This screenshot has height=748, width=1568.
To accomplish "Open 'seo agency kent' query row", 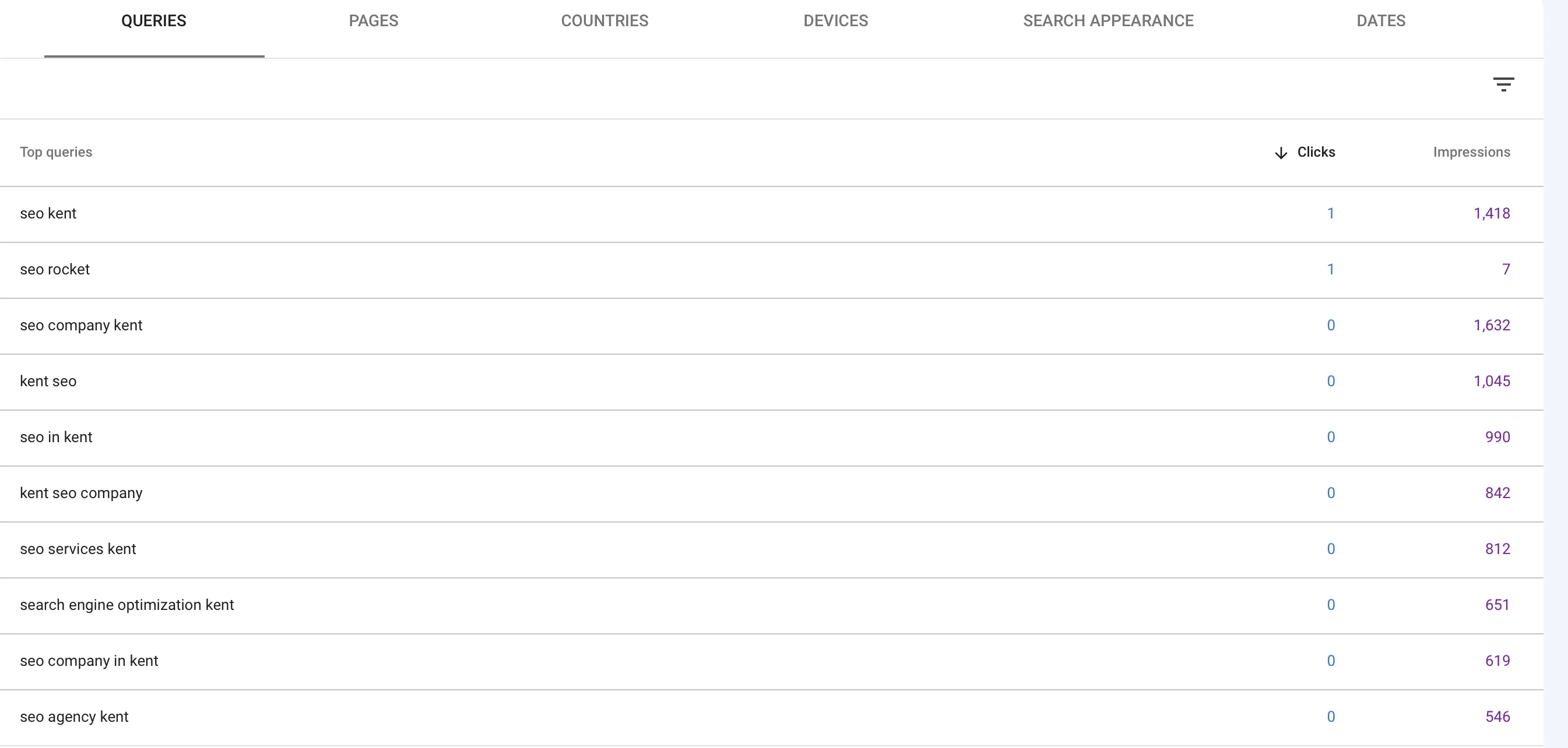I will [x=771, y=718].
